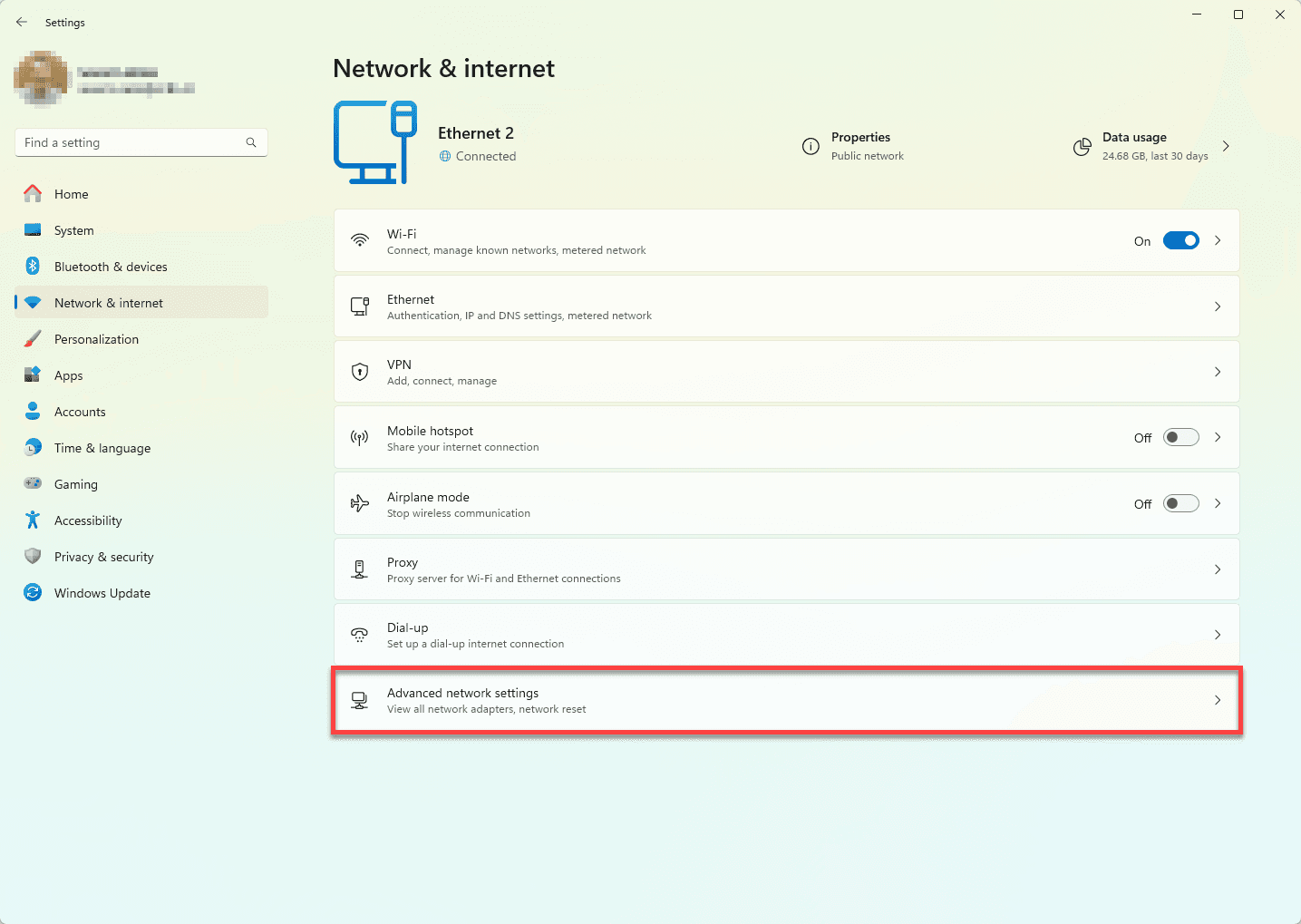
Task: Open Accounts settings category
Action: (x=141, y=412)
